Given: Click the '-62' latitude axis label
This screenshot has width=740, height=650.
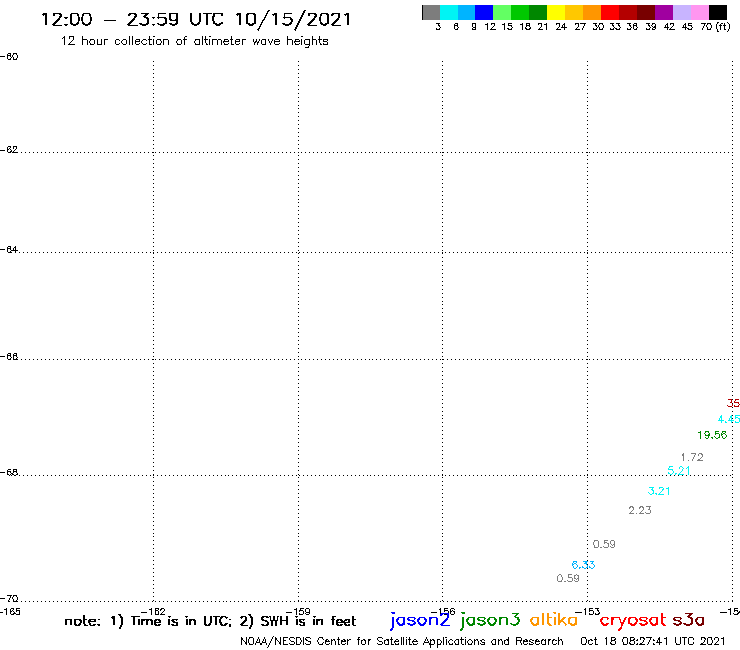Looking at the screenshot, I should [x=9, y=150].
